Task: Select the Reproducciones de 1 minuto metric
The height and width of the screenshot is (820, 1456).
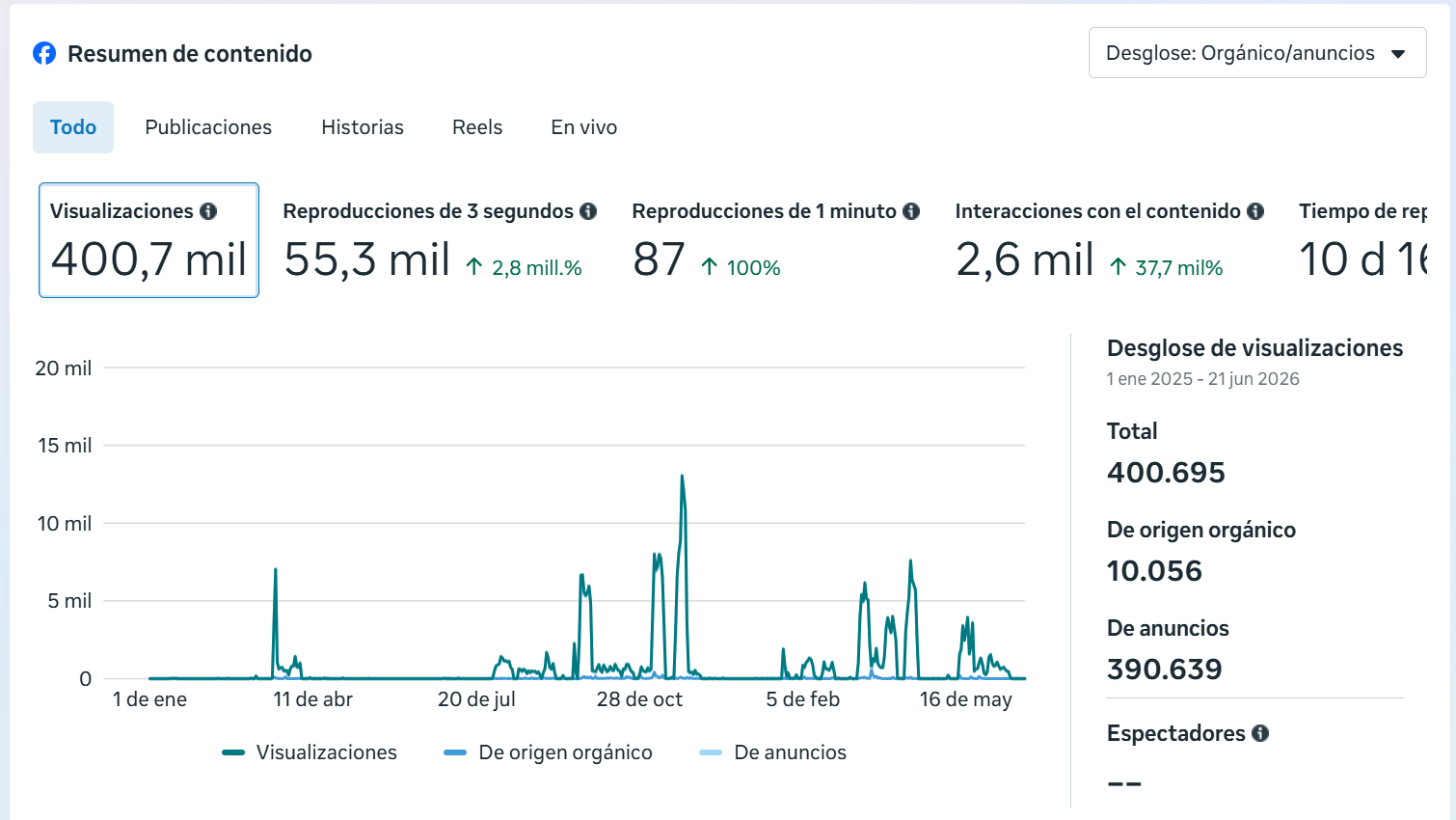Action: tap(776, 240)
